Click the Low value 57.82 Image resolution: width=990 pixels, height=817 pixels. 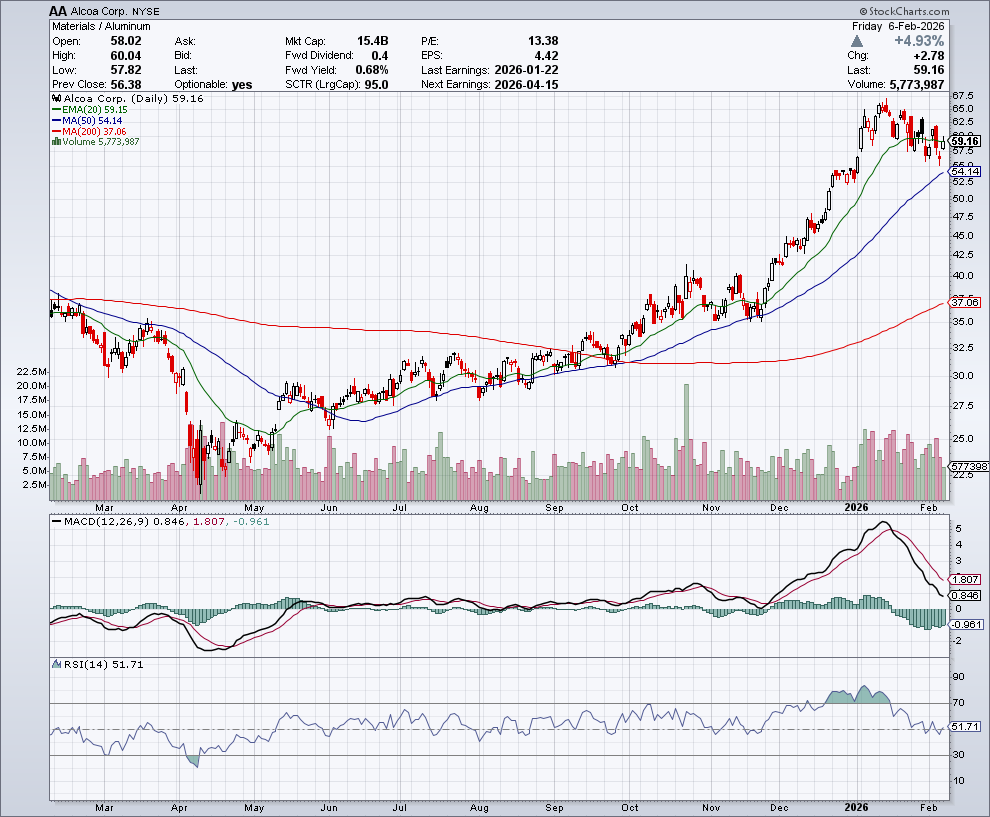[126, 70]
